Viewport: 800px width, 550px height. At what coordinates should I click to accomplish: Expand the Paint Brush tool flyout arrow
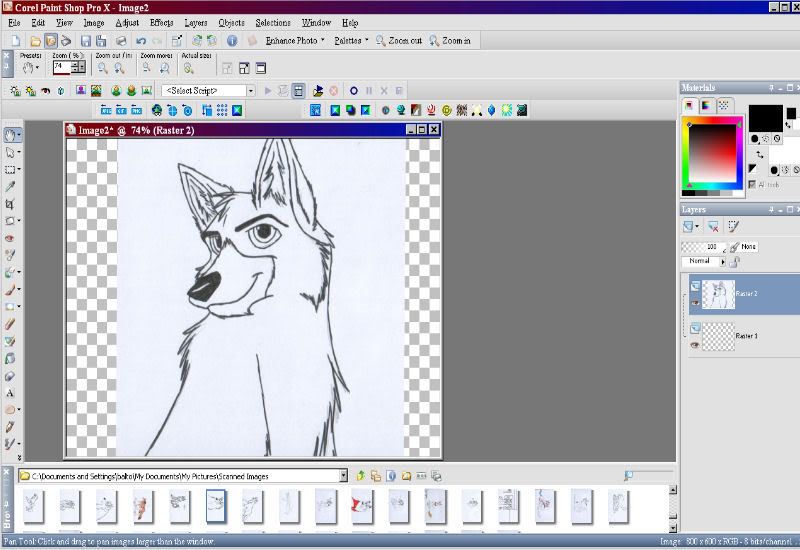click(19, 290)
